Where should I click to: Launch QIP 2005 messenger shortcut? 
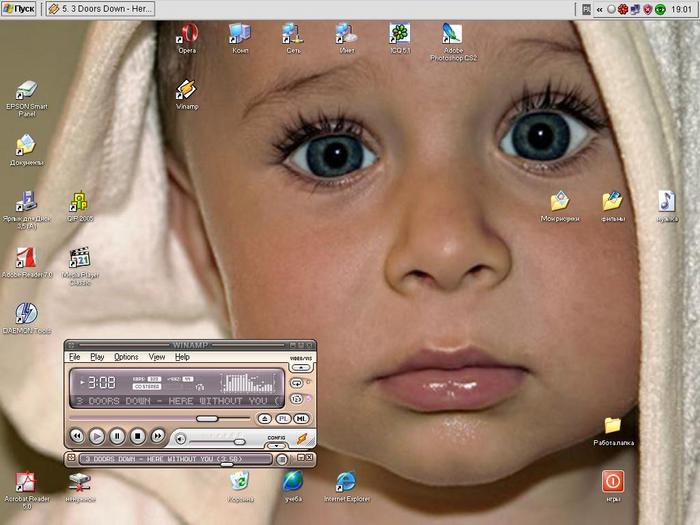[80, 206]
